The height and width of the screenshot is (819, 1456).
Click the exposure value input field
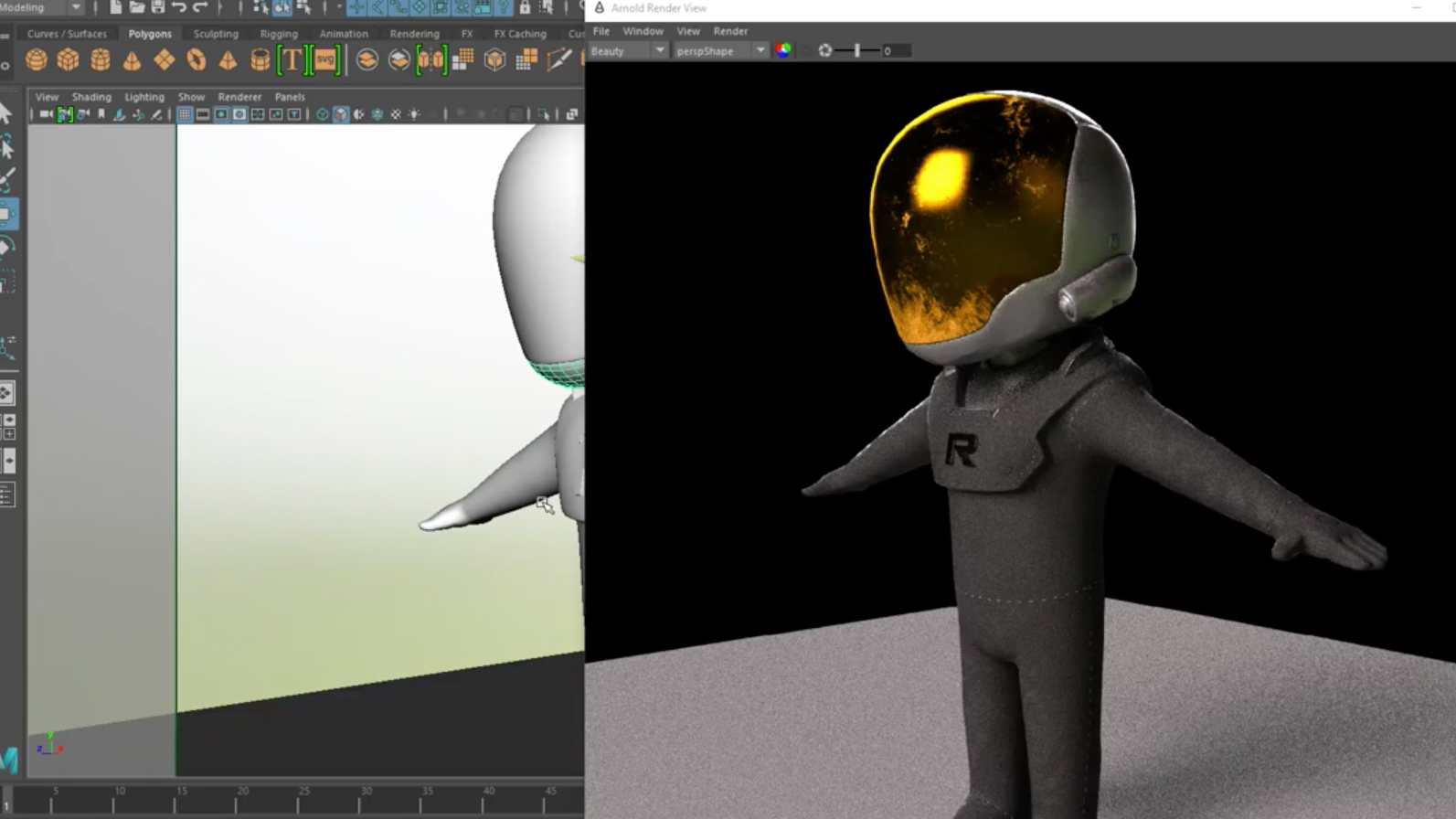click(x=896, y=51)
